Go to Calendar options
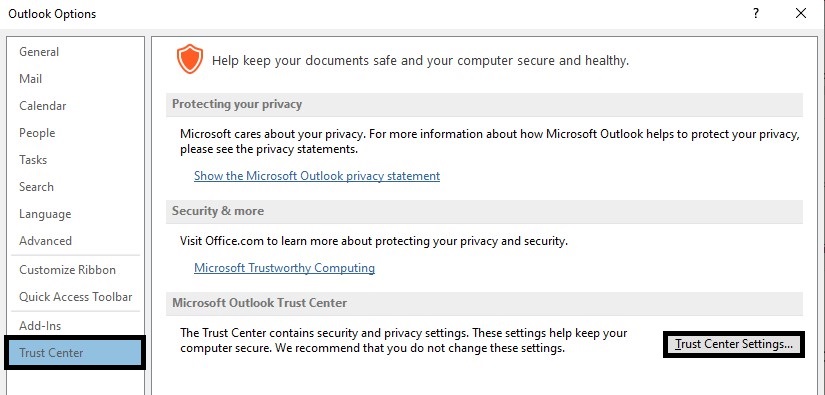 pos(43,106)
